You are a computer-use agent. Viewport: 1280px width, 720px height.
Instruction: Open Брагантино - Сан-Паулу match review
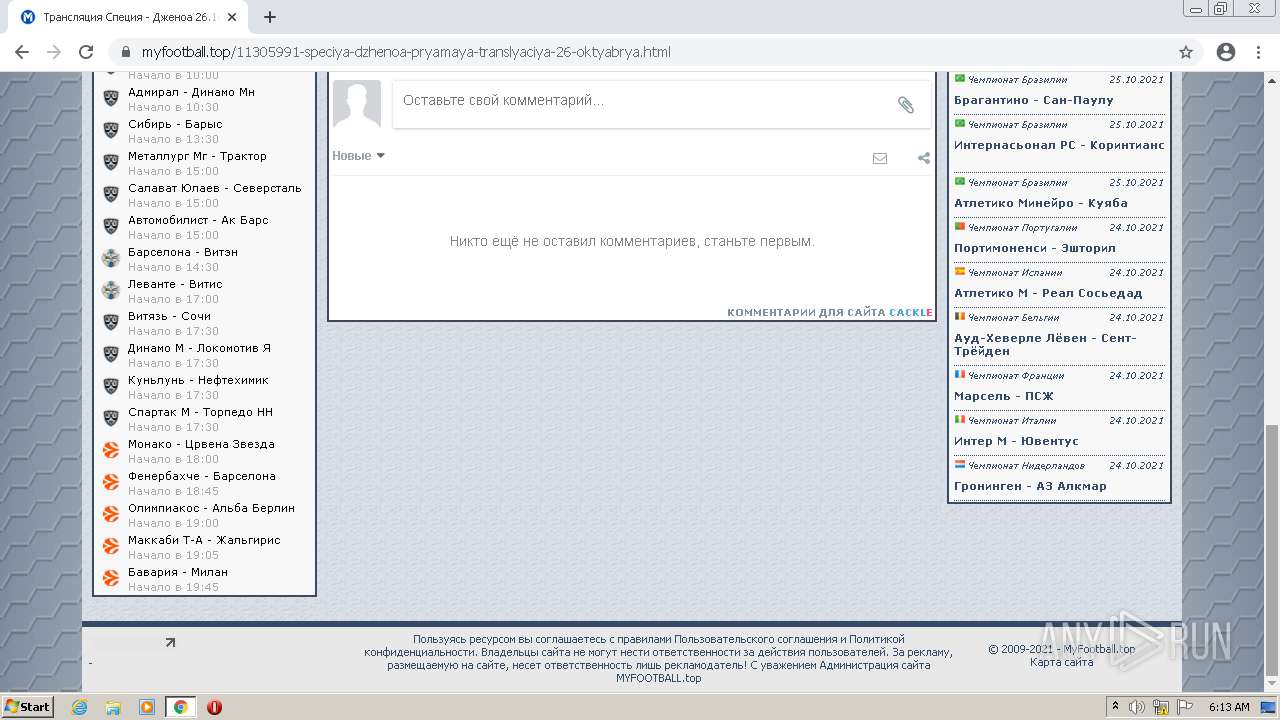pyautogui.click(x=1034, y=100)
